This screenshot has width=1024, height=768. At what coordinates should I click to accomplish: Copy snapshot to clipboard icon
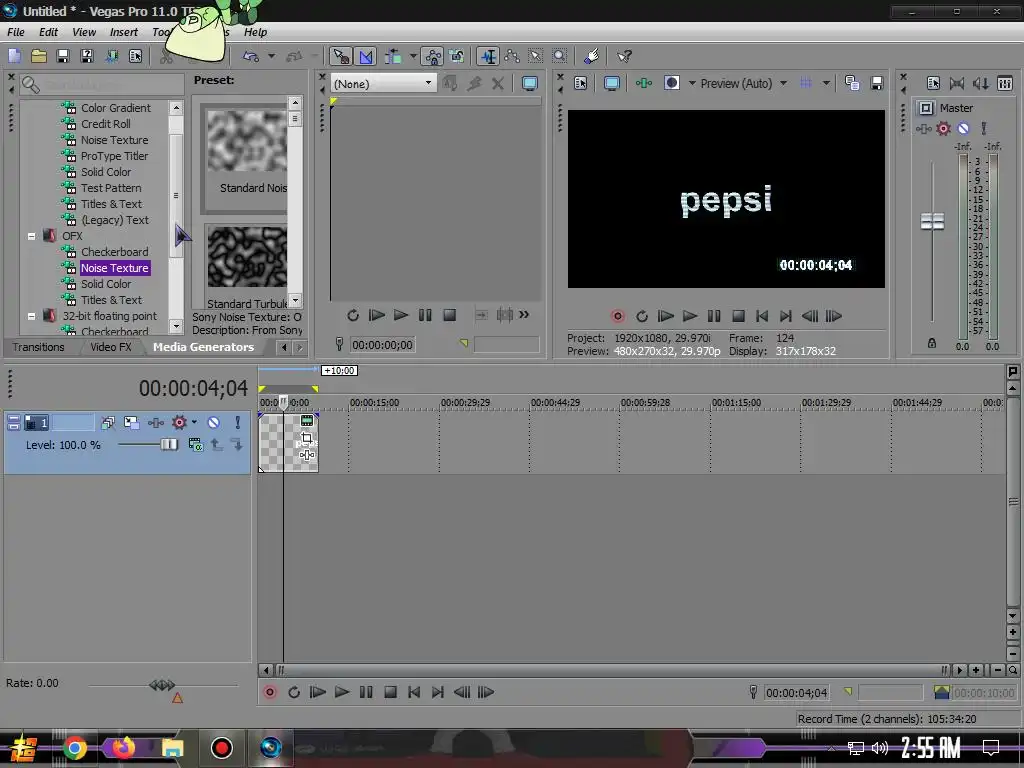pyautogui.click(x=852, y=83)
